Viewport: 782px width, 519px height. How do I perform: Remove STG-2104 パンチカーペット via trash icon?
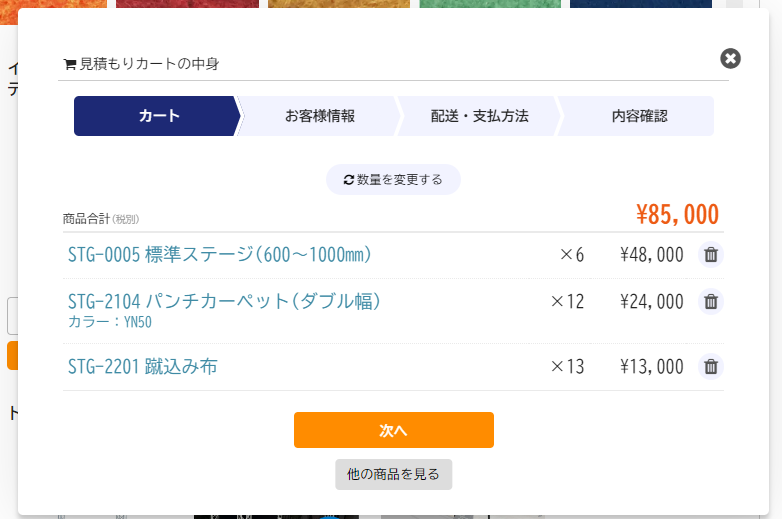coord(711,302)
